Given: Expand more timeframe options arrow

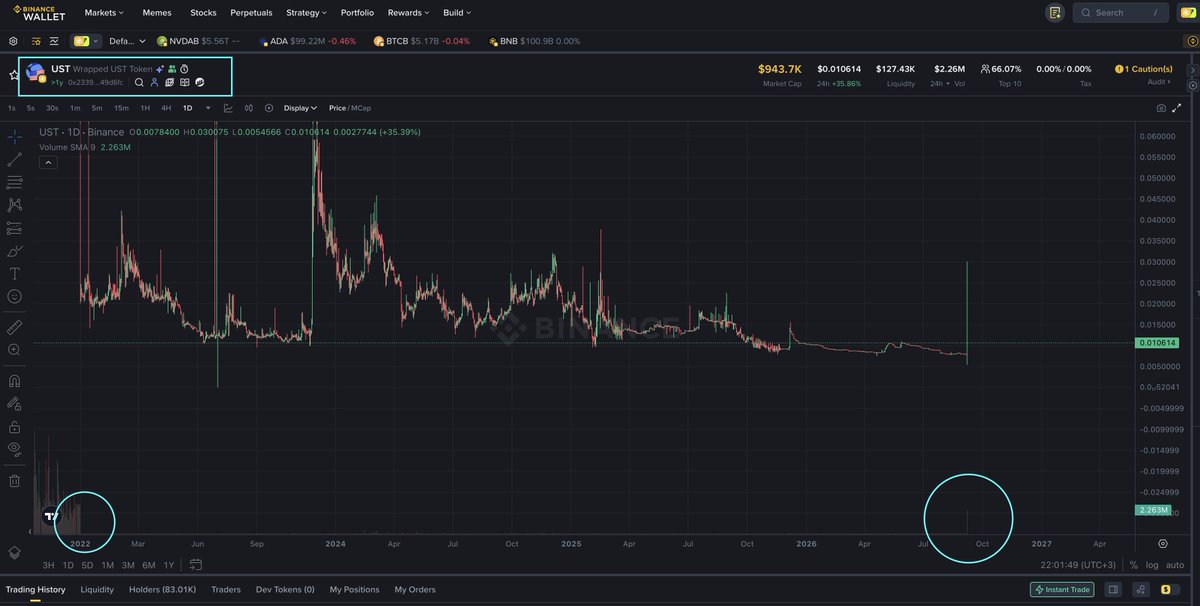Looking at the screenshot, I should point(208,108).
